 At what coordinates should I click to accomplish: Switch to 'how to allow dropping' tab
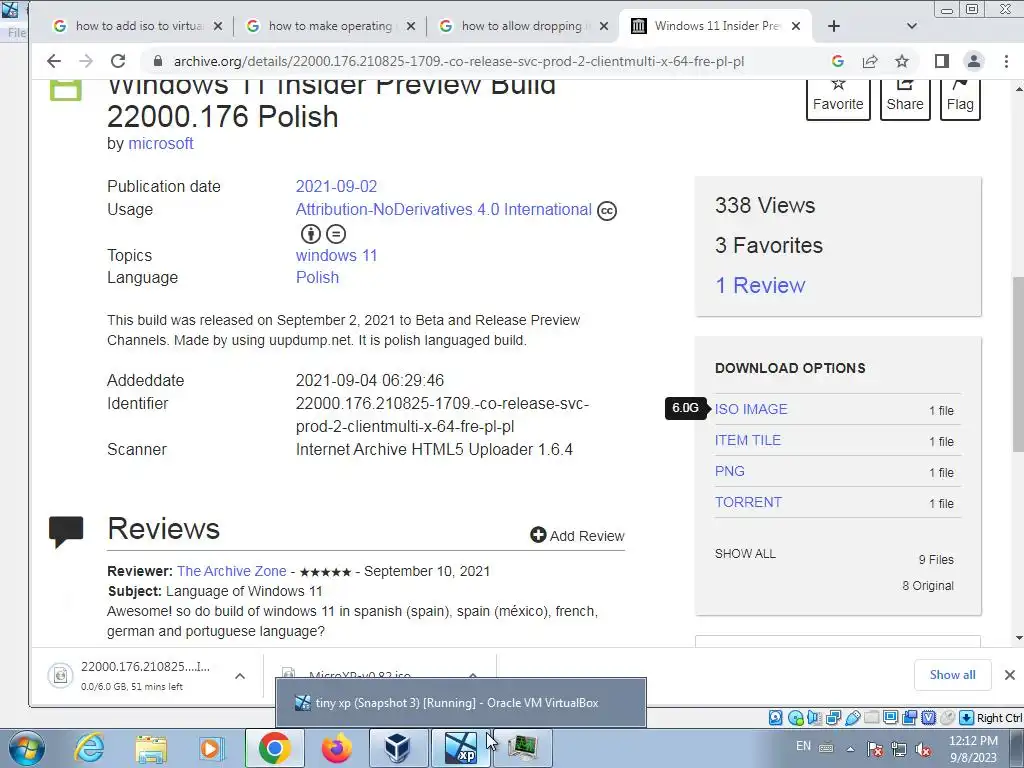click(522, 26)
